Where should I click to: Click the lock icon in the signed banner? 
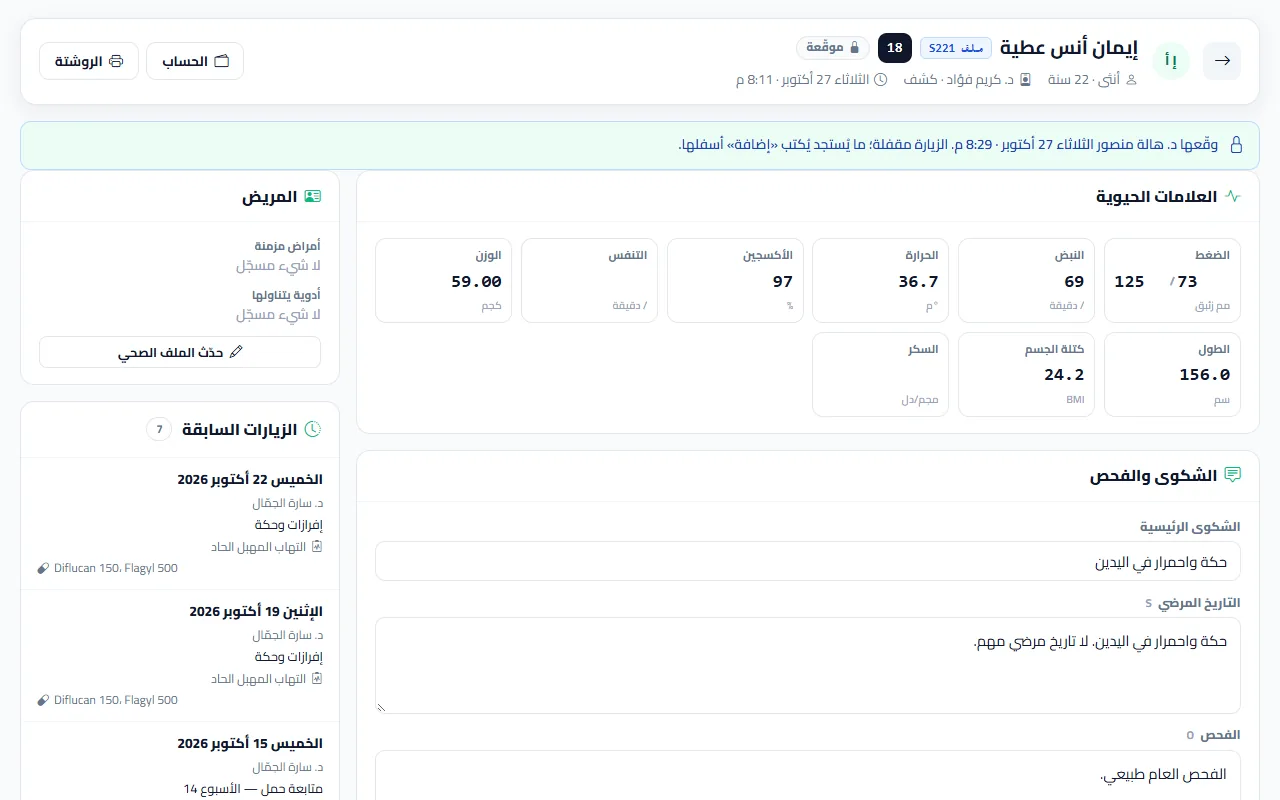[x=1235, y=145]
